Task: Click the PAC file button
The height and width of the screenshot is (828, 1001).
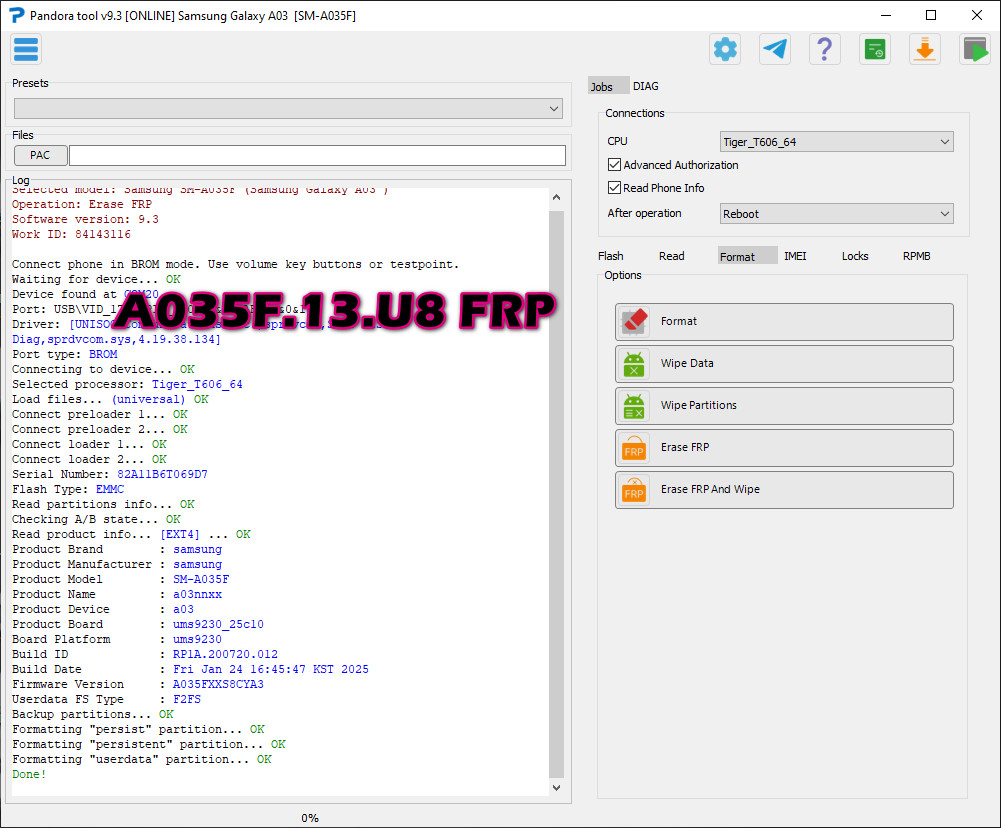Action: click(40, 155)
